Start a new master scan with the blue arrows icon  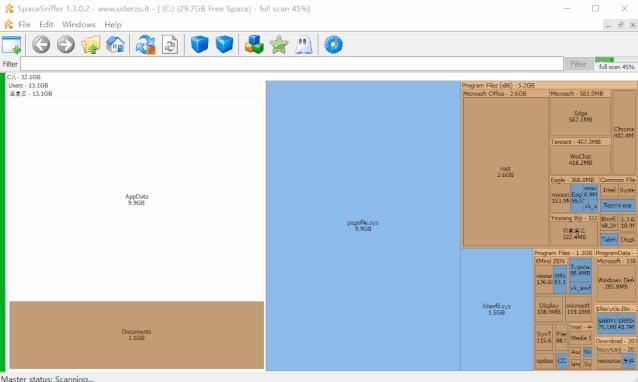tap(145, 45)
